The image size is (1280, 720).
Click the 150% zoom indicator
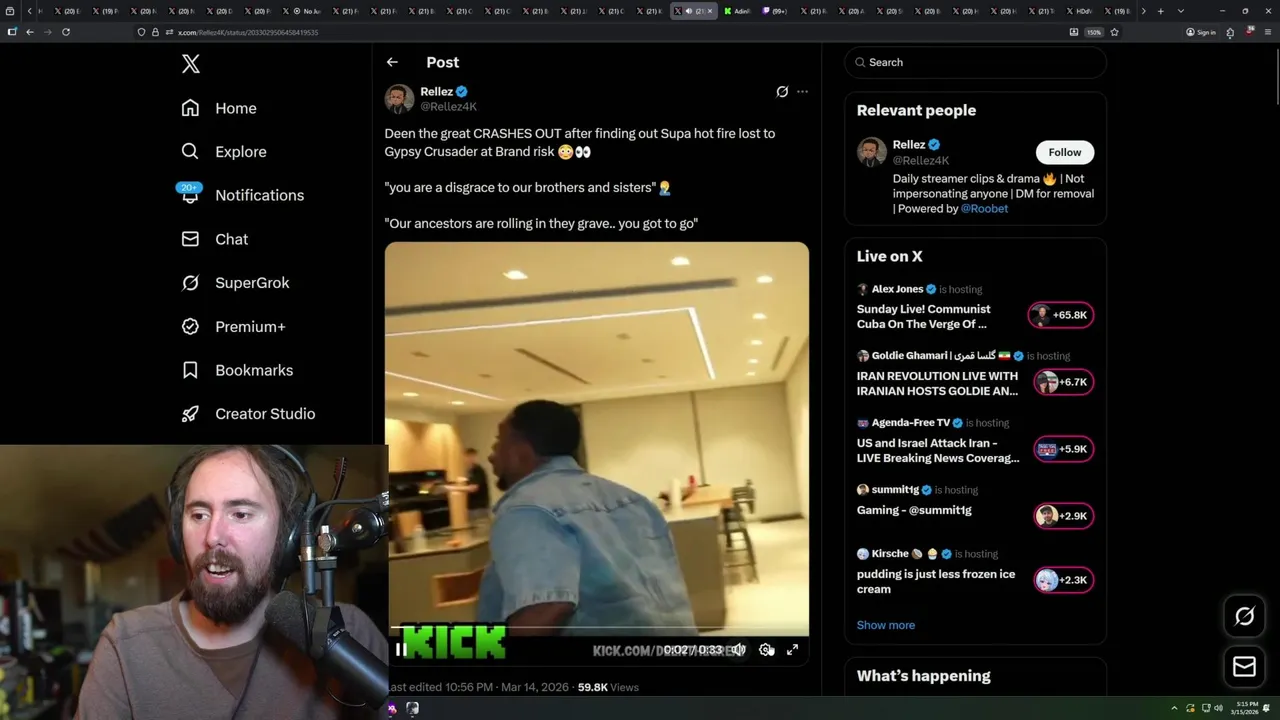tap(1093, 32)
